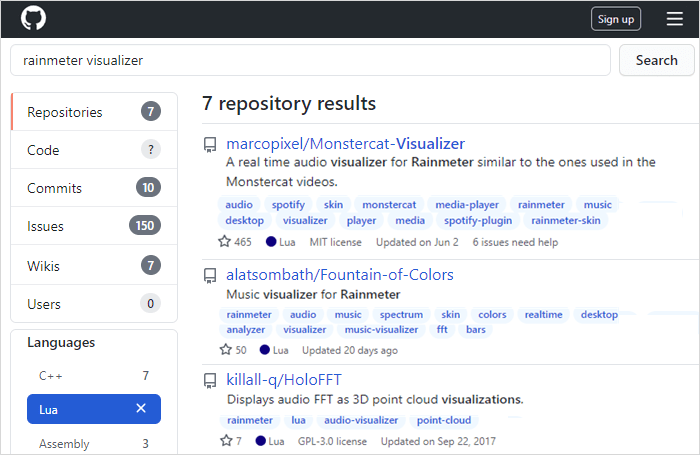Click the '6 issues need help' link
Viewport: 700px width, 455px height.
(515, 242)
